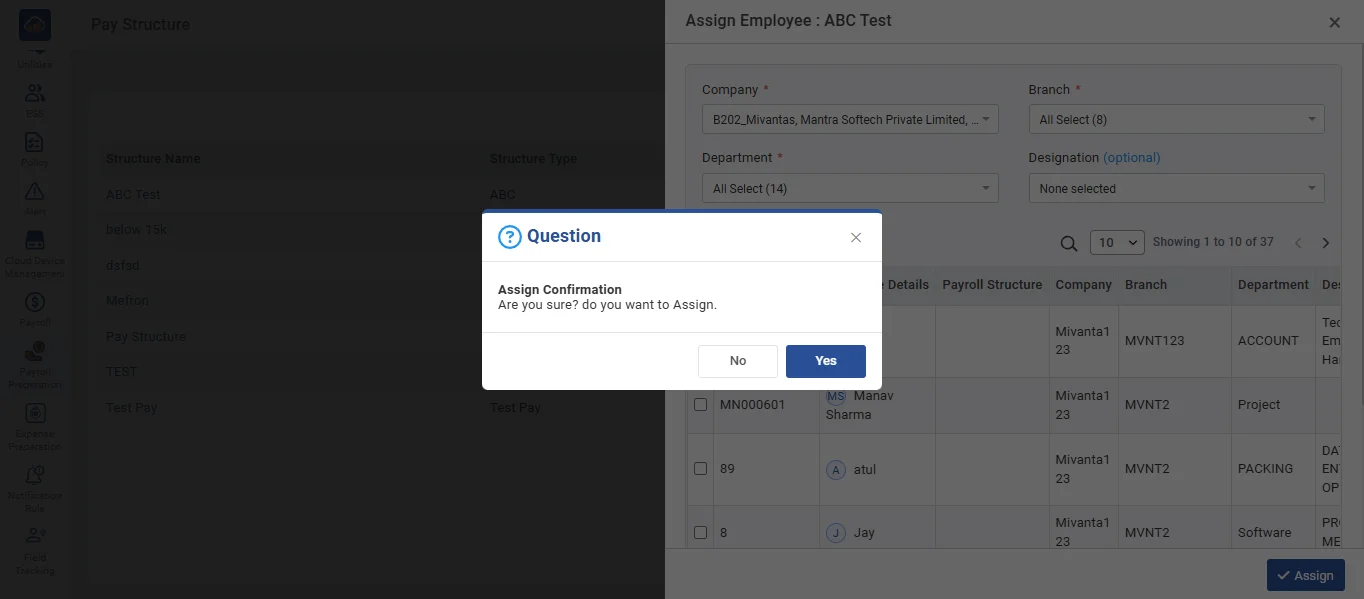The image size is (1364, 599).
Task: Go to next page of employees
Action: tap(1326, 243)
